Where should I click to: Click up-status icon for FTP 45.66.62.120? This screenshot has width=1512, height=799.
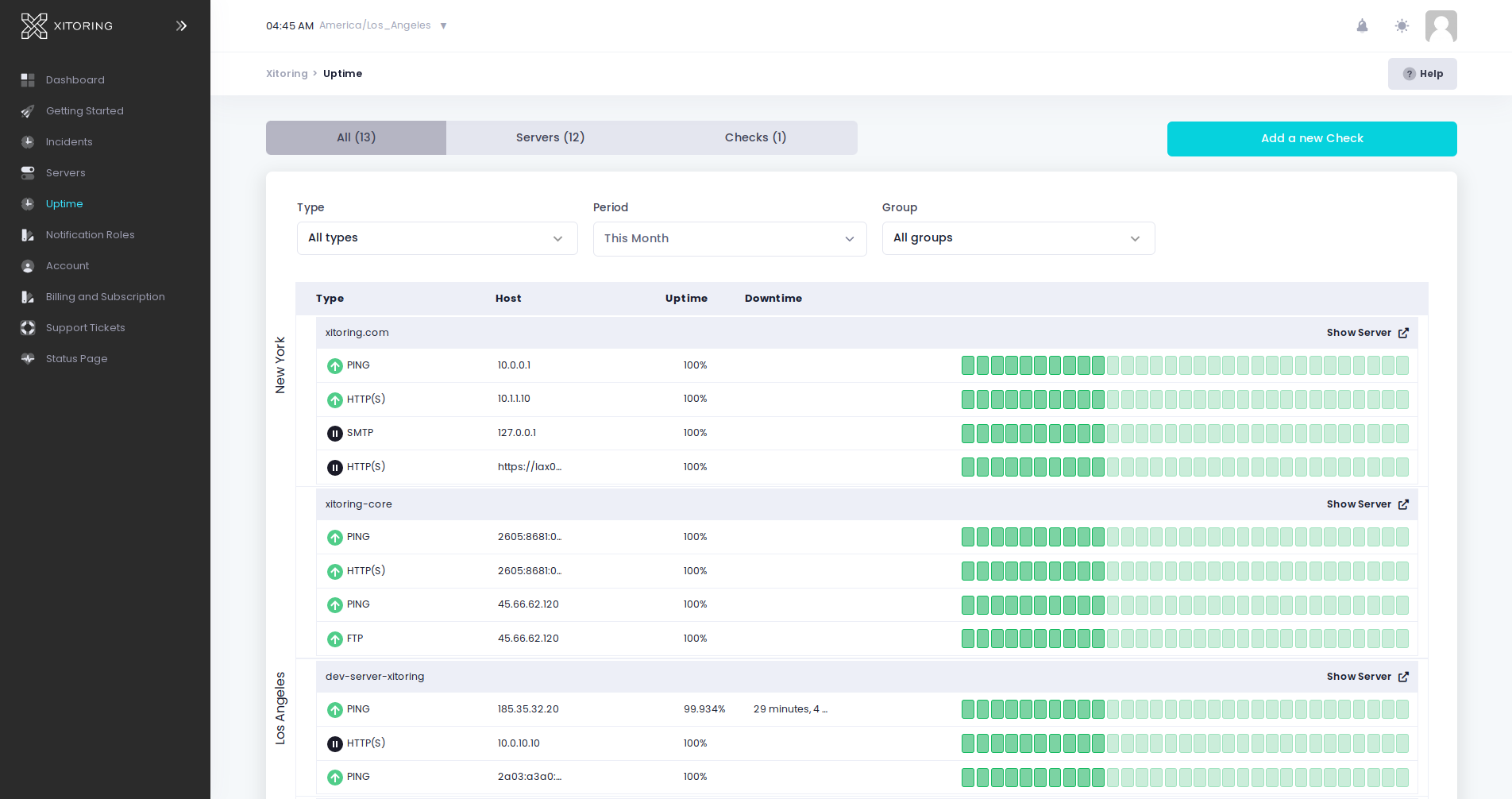(x=335, y=639)
